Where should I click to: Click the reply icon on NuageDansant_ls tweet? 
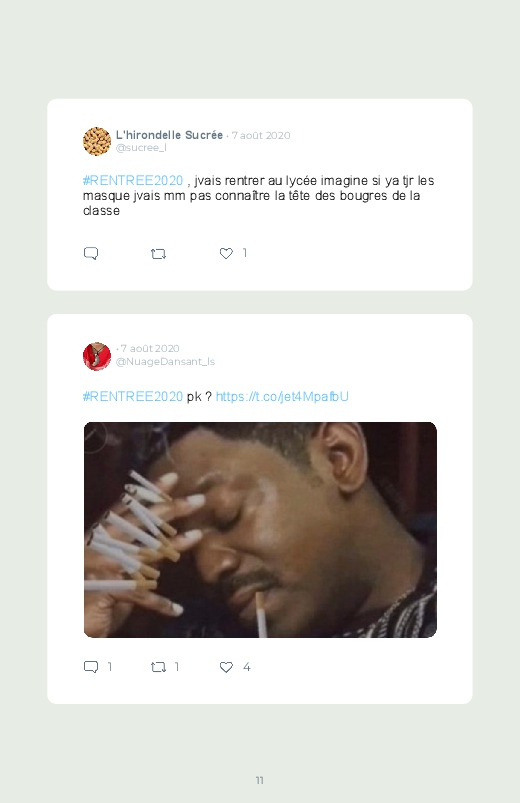[x=91, y=667]
